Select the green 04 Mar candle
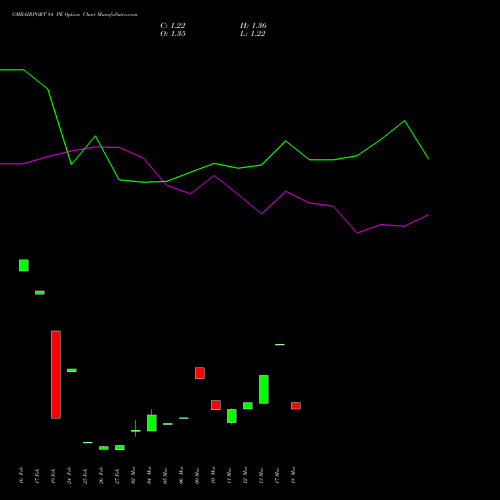 (x=152, y=423)
